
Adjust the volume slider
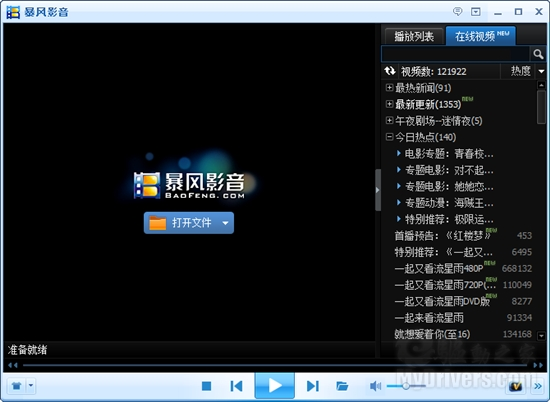pyautogui.click(x=406, y=386)
